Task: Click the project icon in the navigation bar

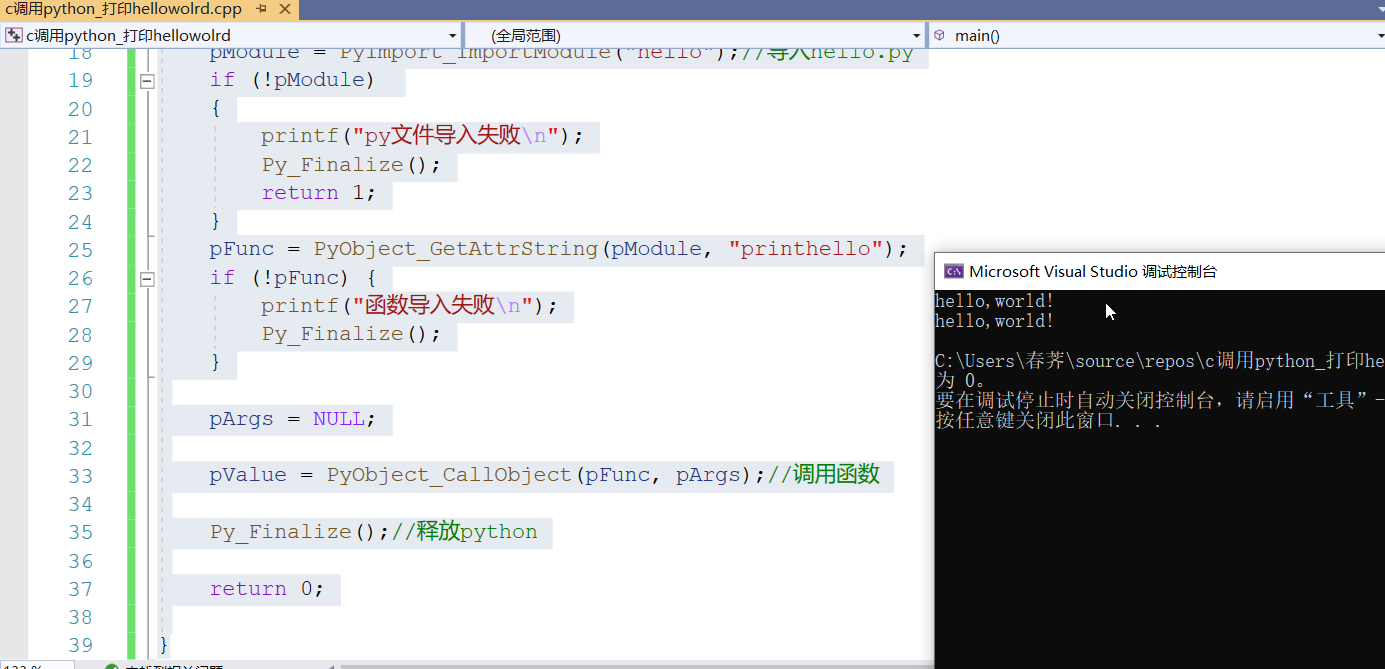Action: coord(12,35)
